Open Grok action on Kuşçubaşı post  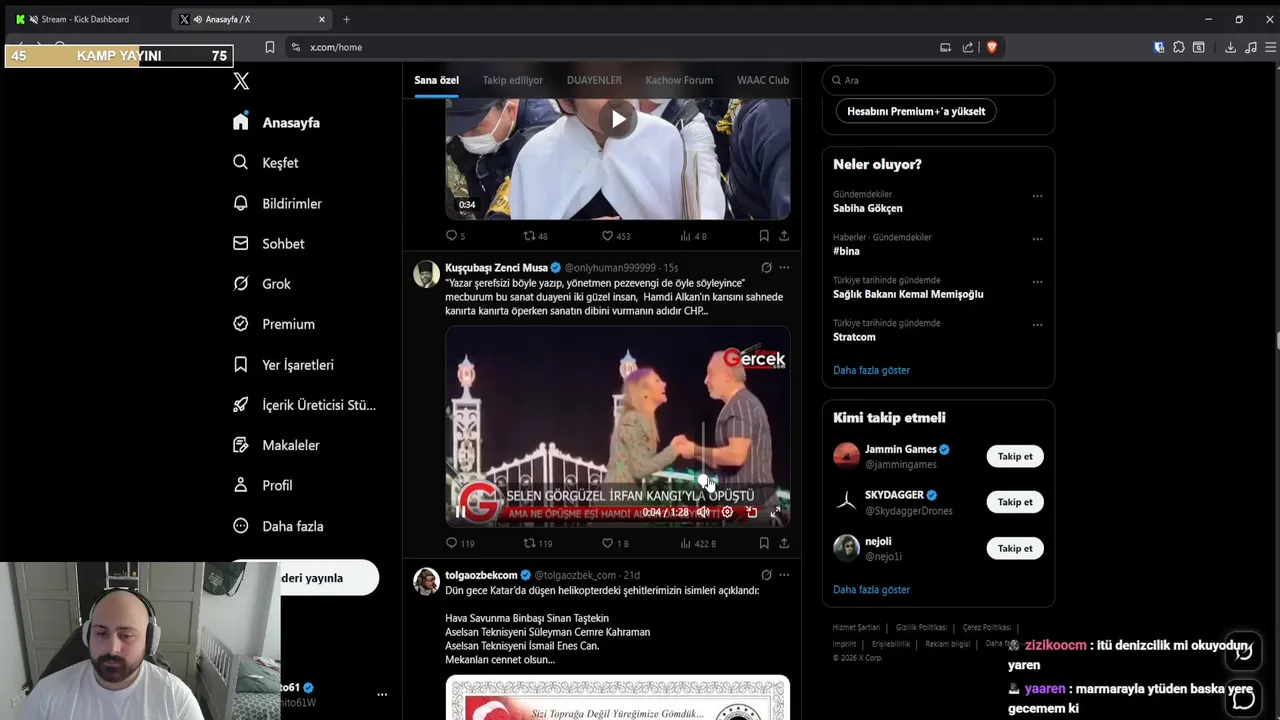click(766, 268)
